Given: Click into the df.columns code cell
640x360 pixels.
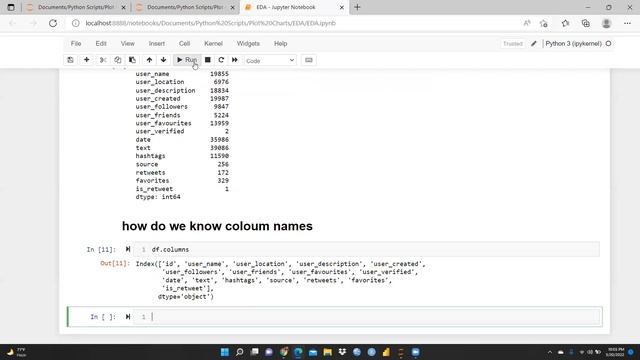Looking at the screenshot, I should (367, 249).
